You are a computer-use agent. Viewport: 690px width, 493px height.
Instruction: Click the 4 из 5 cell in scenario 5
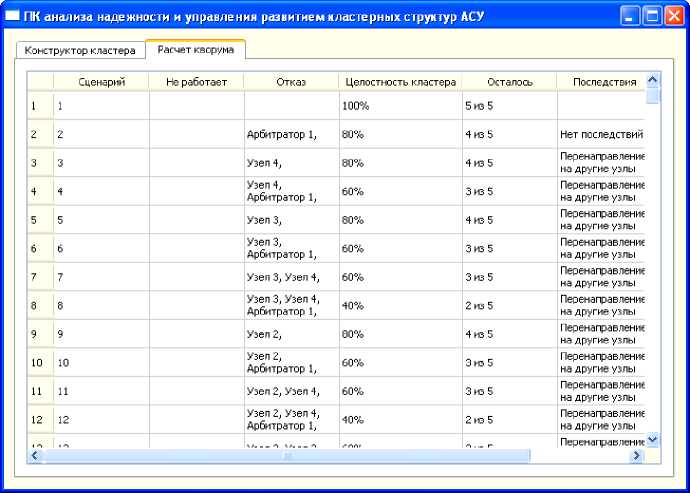pos(510,220)
